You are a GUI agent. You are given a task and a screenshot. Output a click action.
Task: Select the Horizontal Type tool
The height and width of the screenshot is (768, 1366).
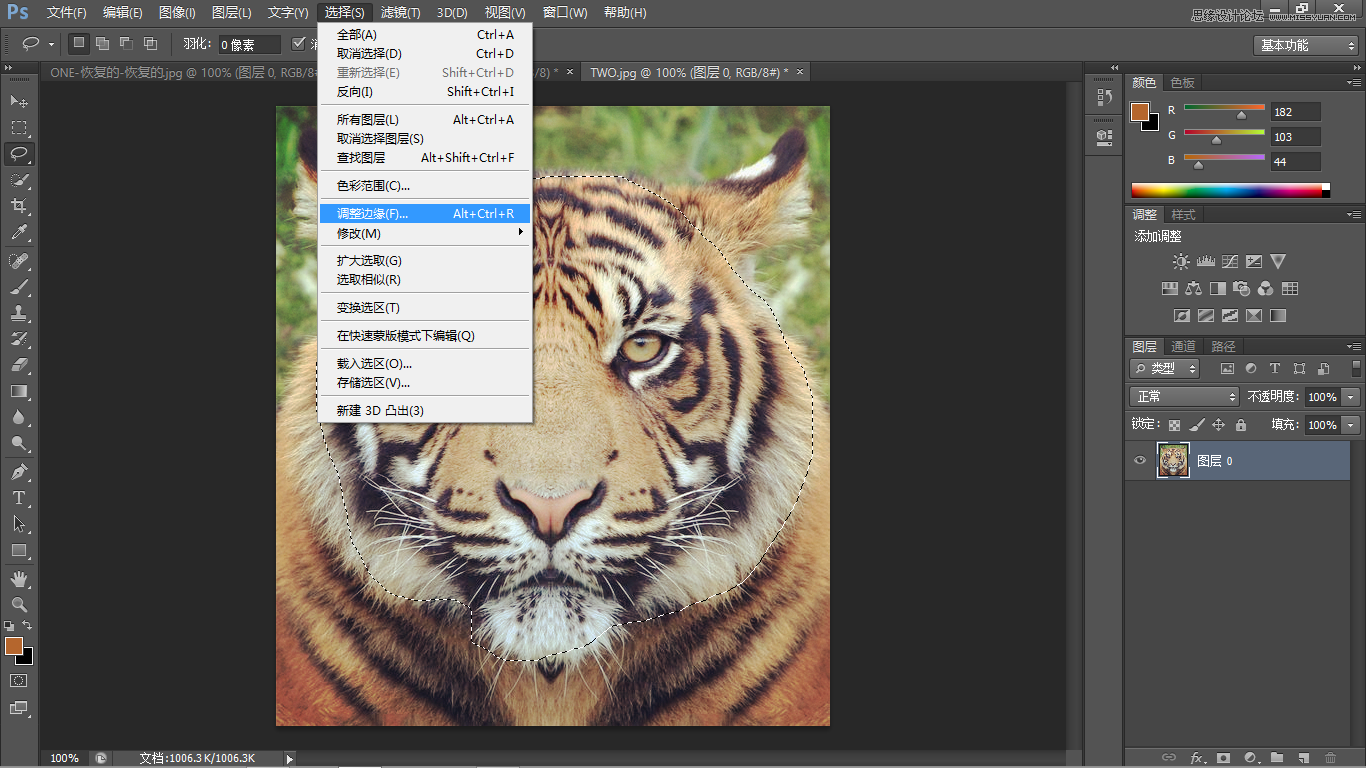click(x=19, y=498)
